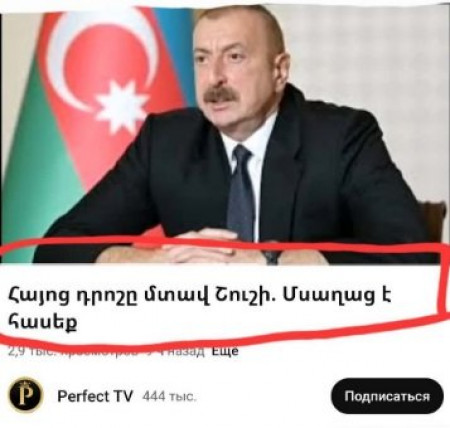Viewport: 450px width, 428px height.
Task: Click the Perfect TV channel avatar icon
Action: (26, 396)
